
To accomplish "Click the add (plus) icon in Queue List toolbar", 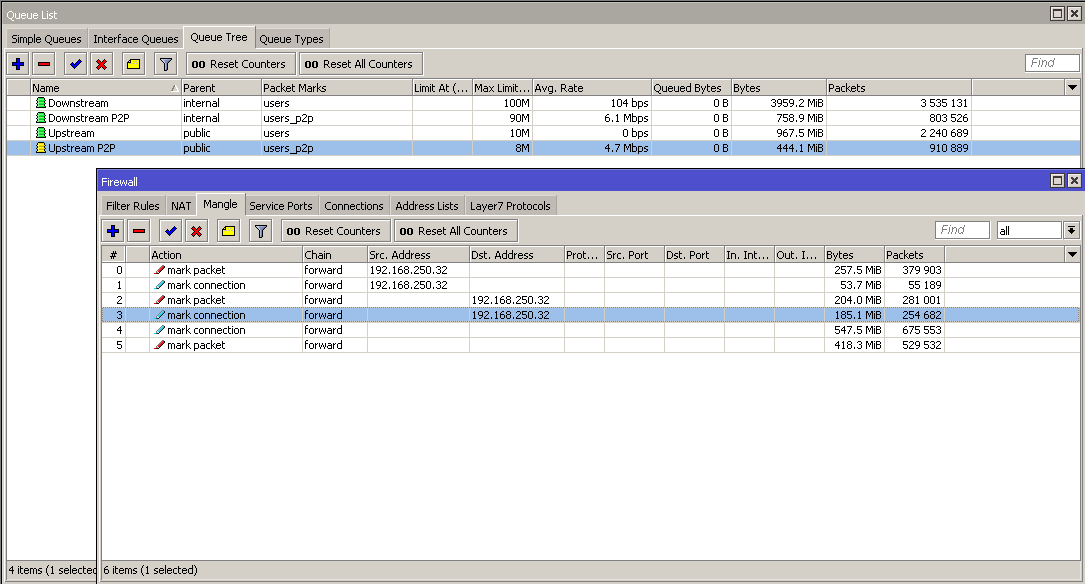I will tap(18, 64).
